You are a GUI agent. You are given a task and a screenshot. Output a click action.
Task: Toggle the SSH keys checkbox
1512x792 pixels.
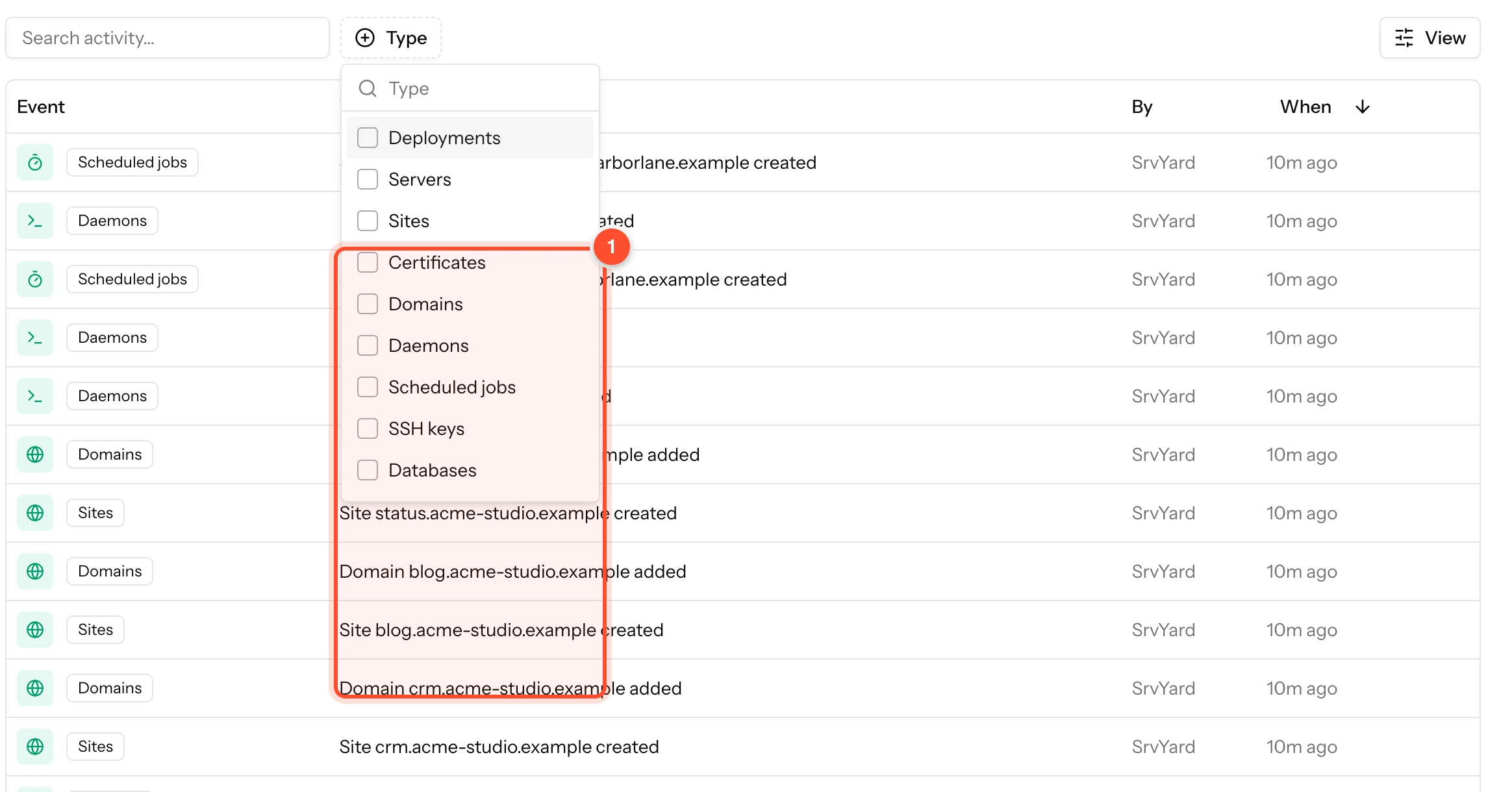pyautogui.click(x=368, y=428)
